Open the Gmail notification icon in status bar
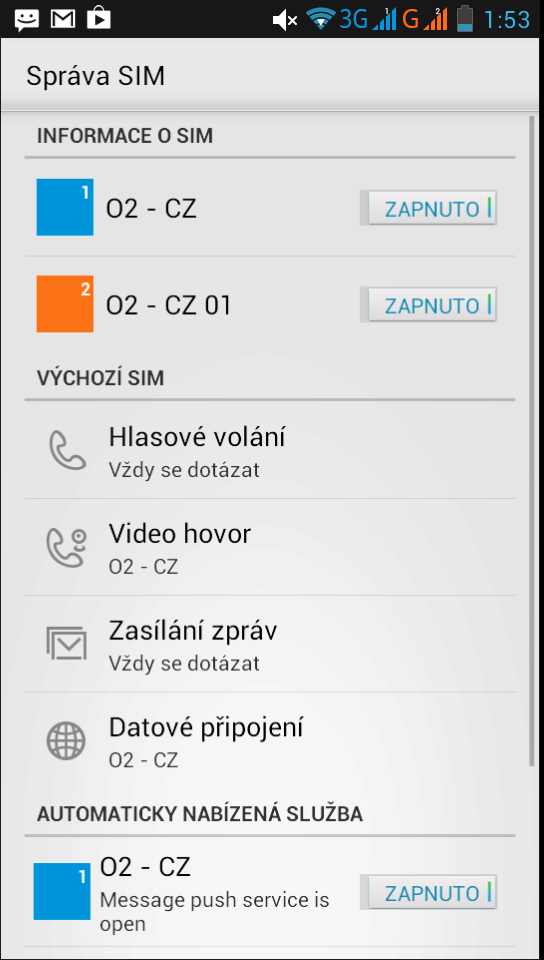The height and width of the screenshot is (960, 544). (63, 19)
